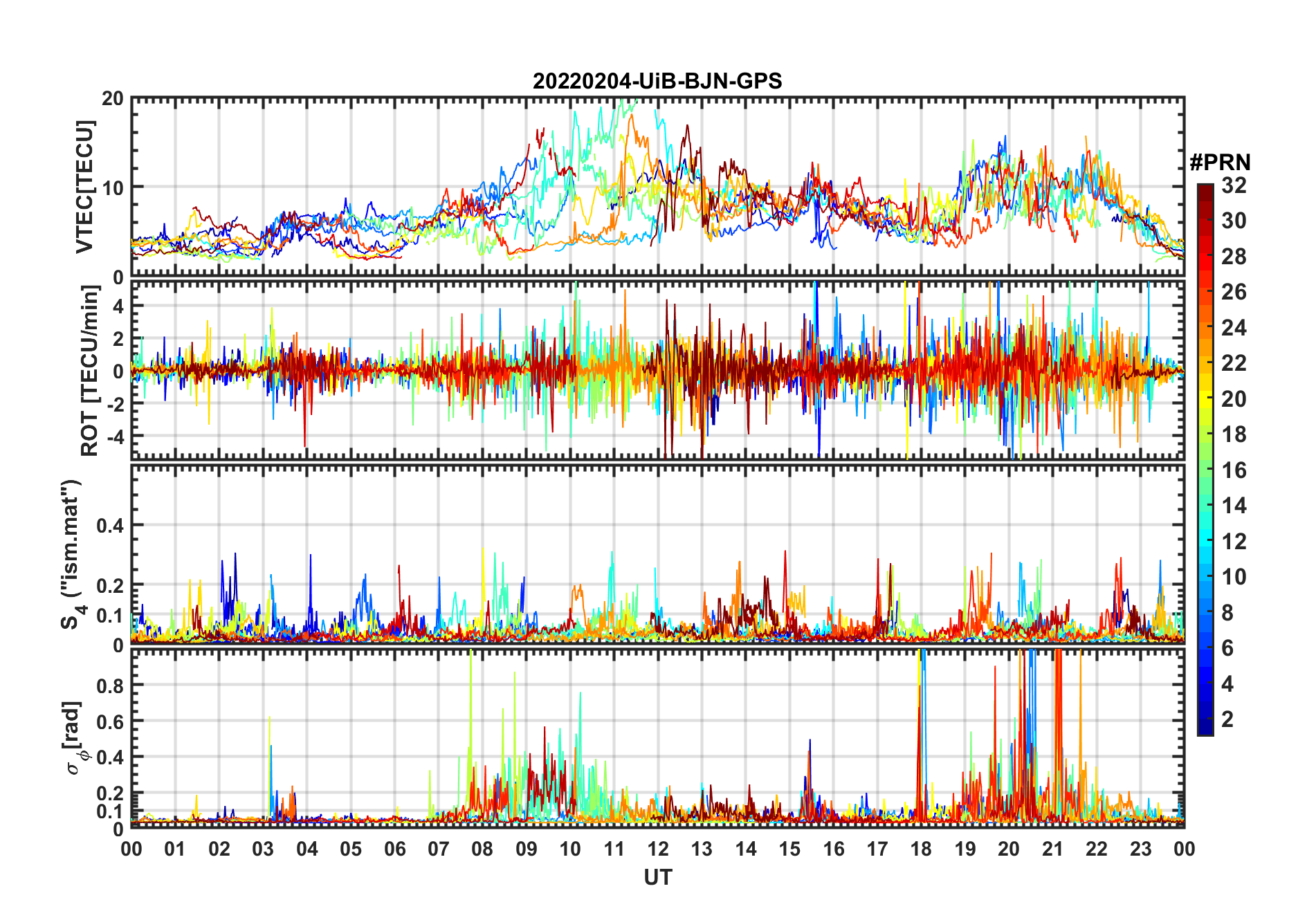The width and height of the screenshot is (1316, 920).
Task: Click the S4 axis tick label 0.2
Action: click(110, 585)
